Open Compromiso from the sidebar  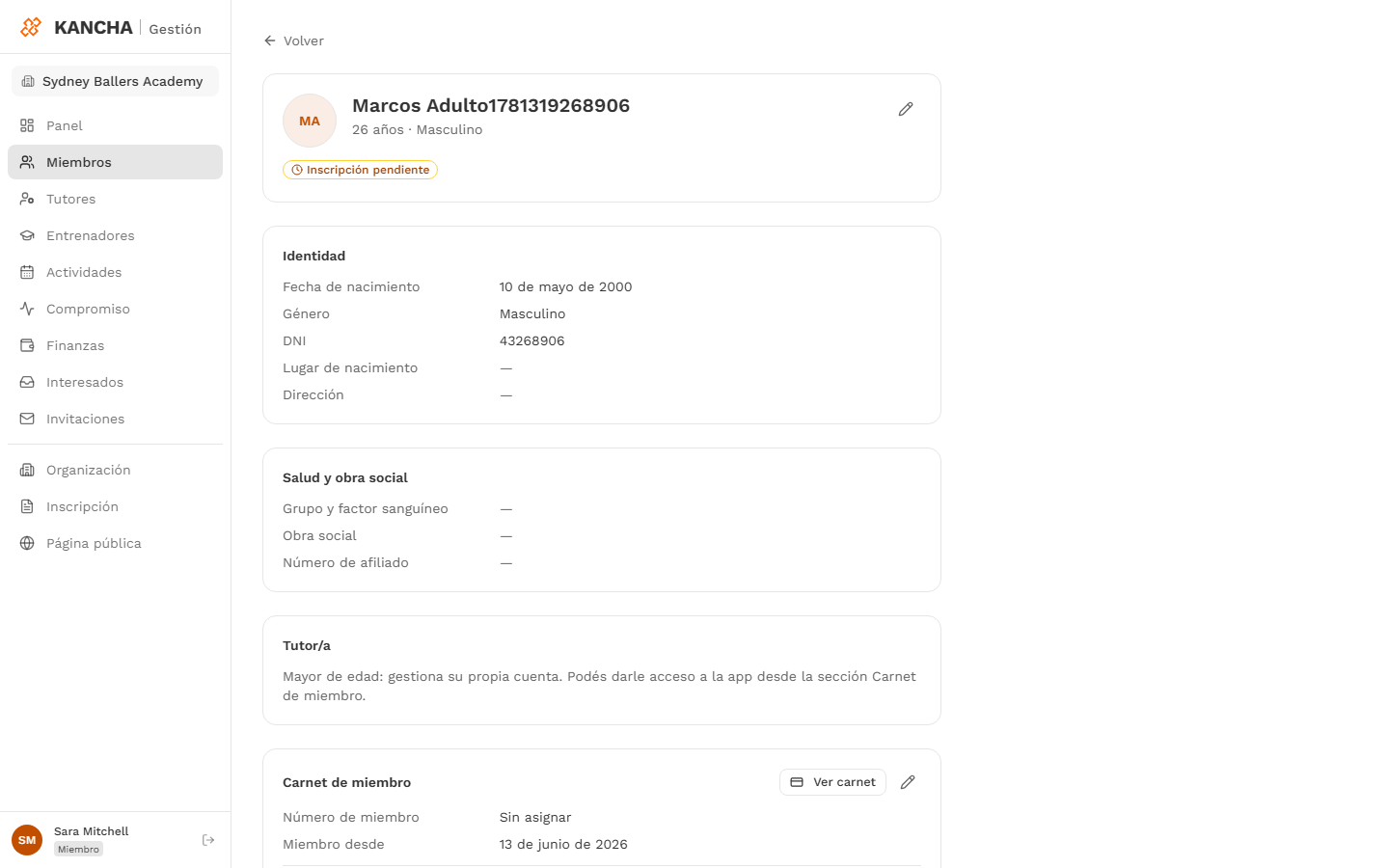115,309
